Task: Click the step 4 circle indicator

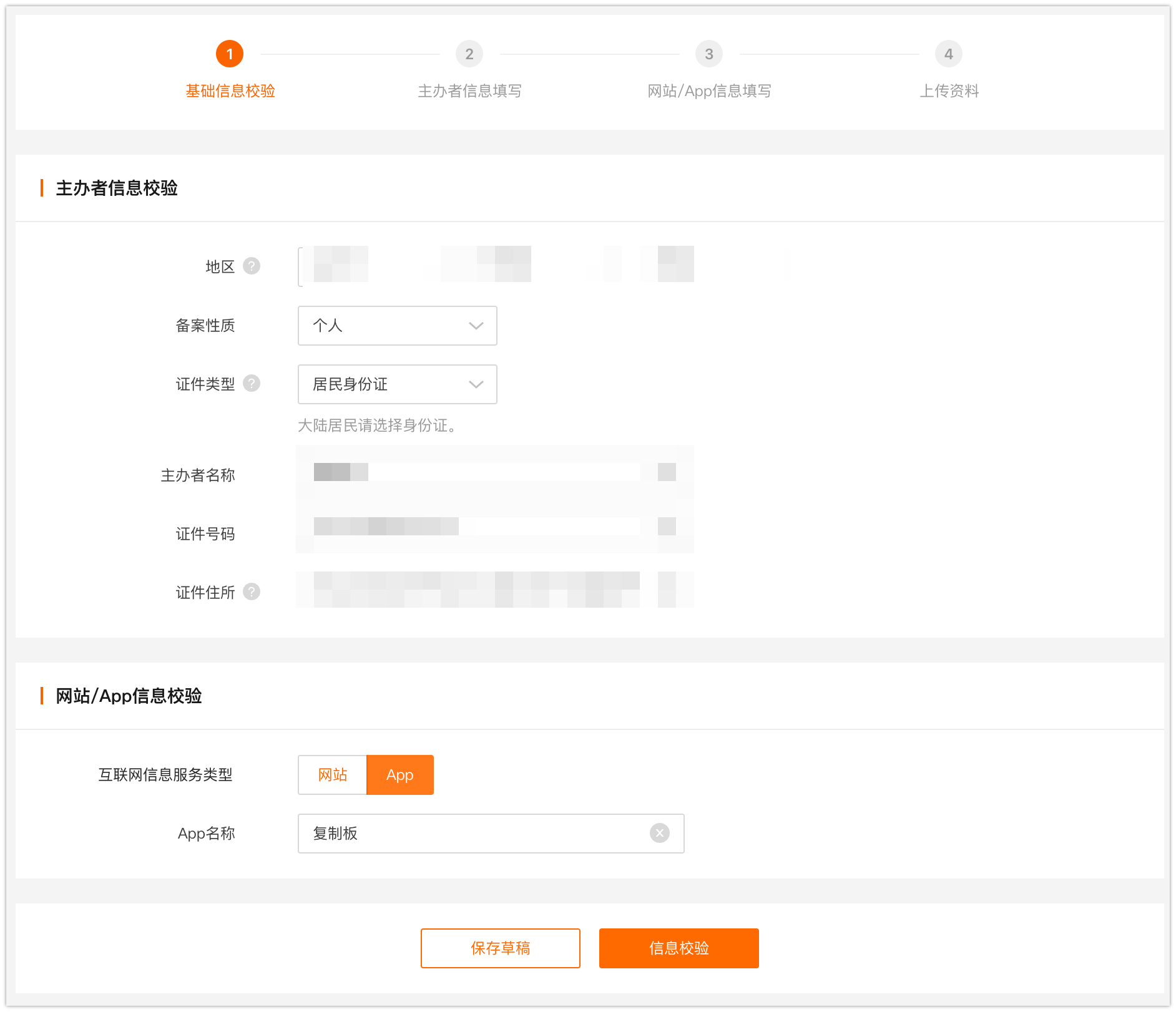Action: [x=948, y=54]
